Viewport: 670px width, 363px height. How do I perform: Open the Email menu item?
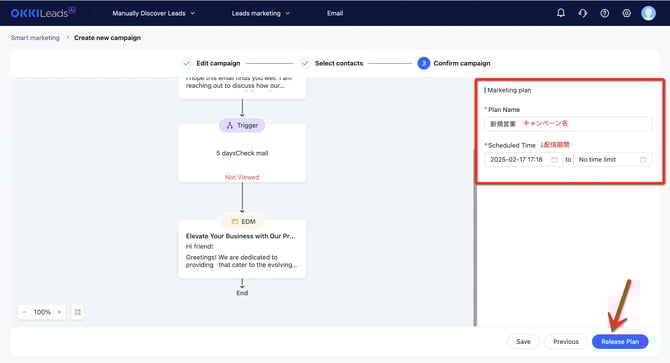[335, 13]
